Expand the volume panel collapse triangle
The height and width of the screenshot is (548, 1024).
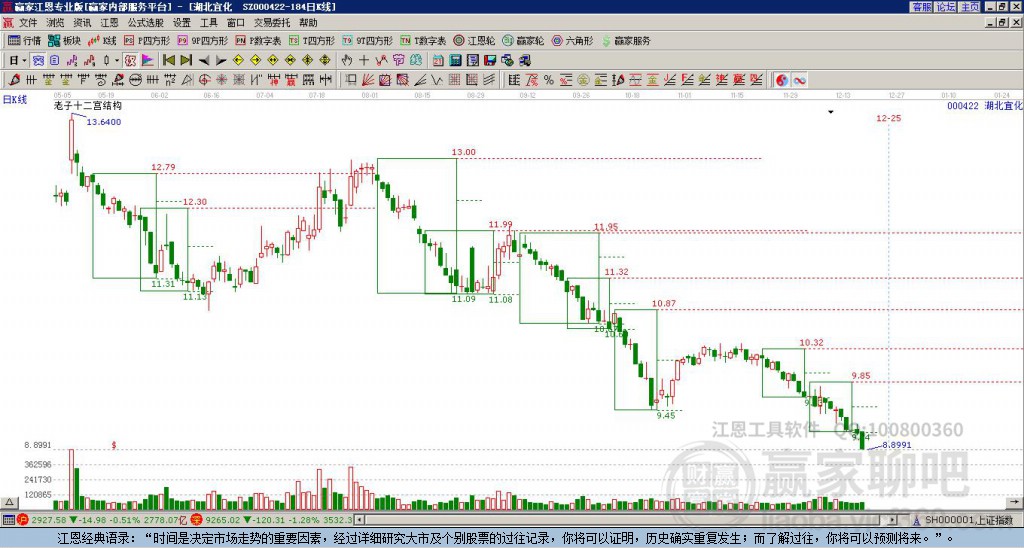coord(9,502)
